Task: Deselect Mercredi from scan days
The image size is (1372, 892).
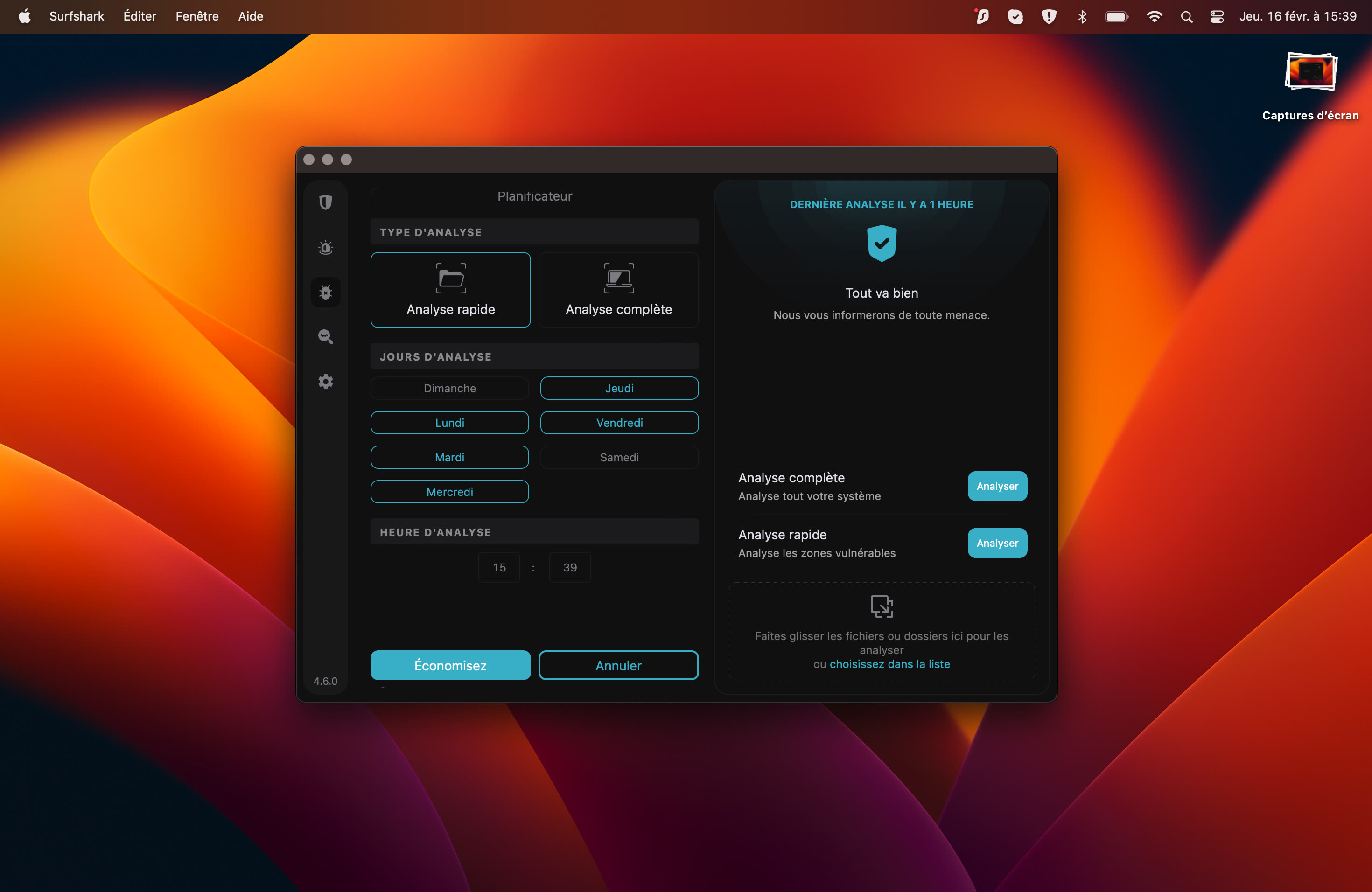Action: tap(450, 492)
